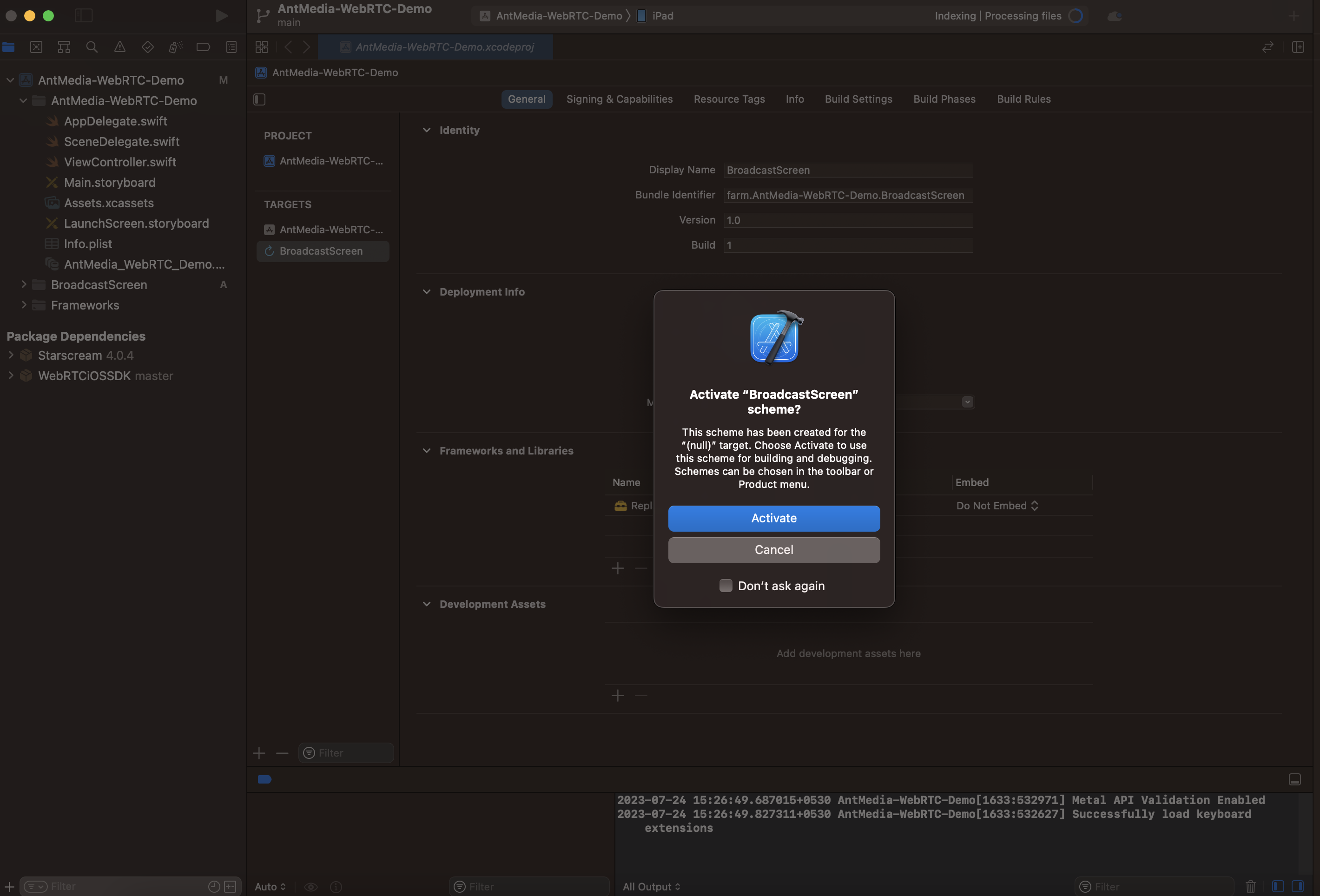The width and height of the screenshot is (1320, 896).
Task: Add a framework with plus button
Action: [618, 568]
